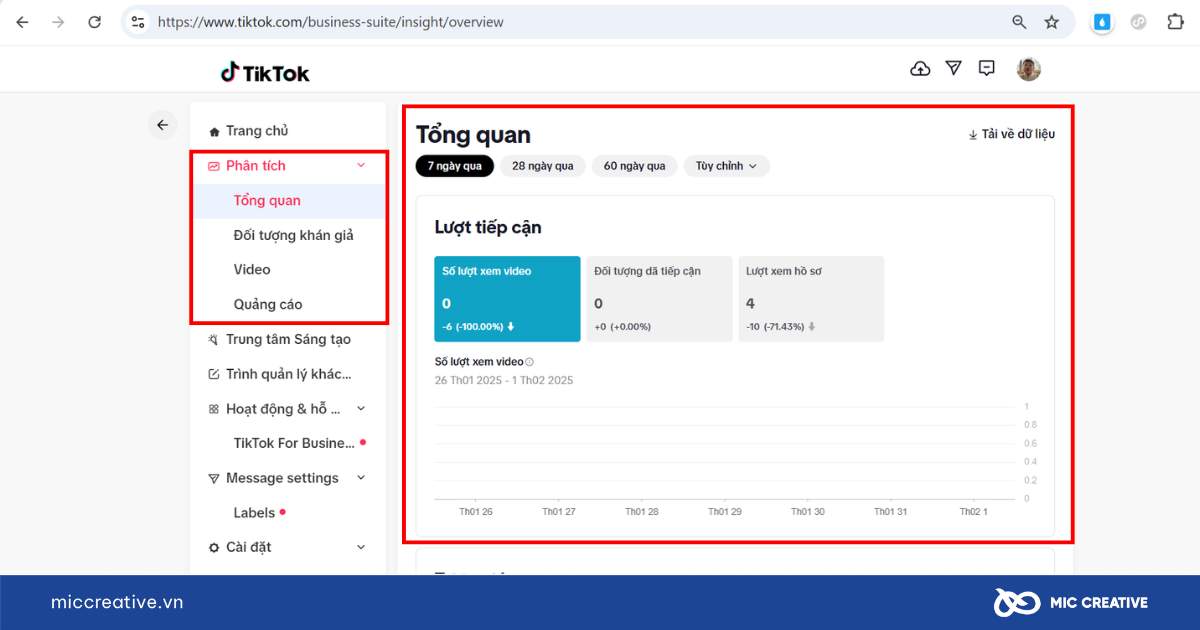Open the gray circular extension icon
The width and height of the screenshot is (1200, 630).
1138,21
